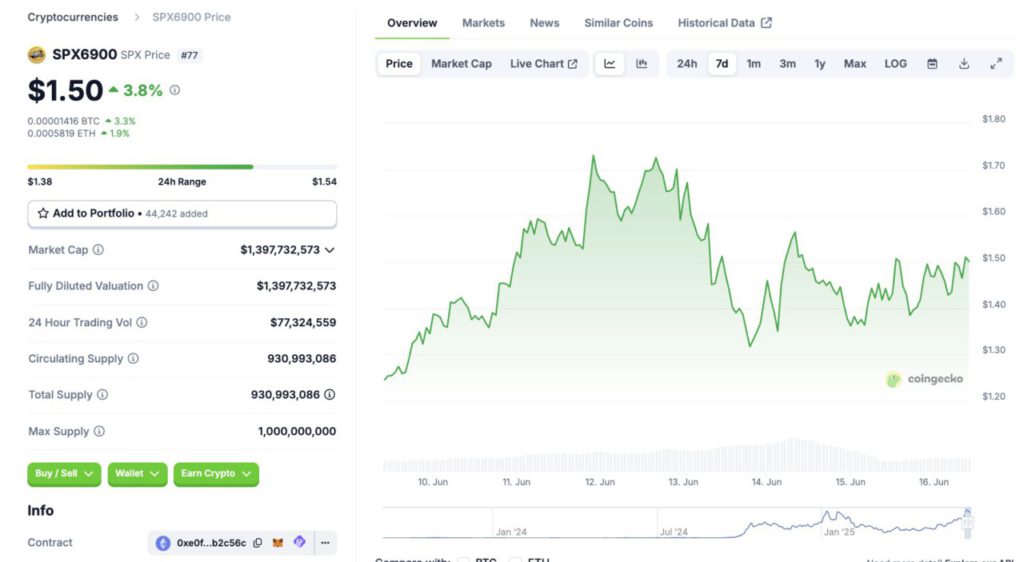Click 24 Hour Trading Vol info icon

142,322
